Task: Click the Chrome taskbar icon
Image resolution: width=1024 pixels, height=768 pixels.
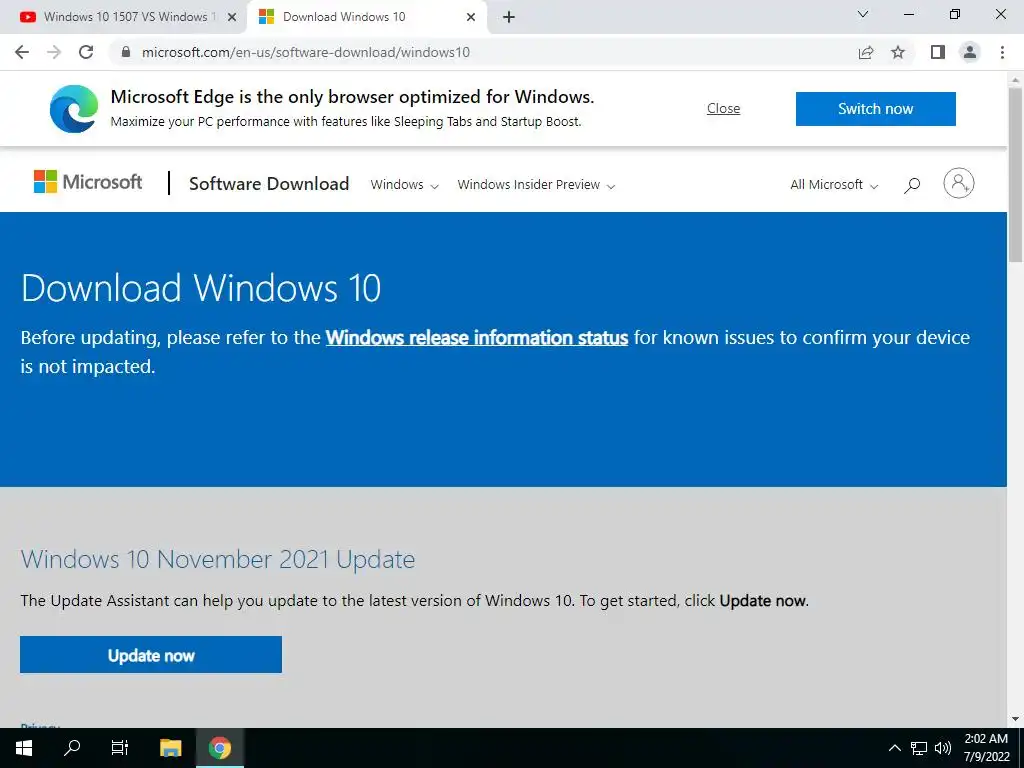Action: [220, 748]
